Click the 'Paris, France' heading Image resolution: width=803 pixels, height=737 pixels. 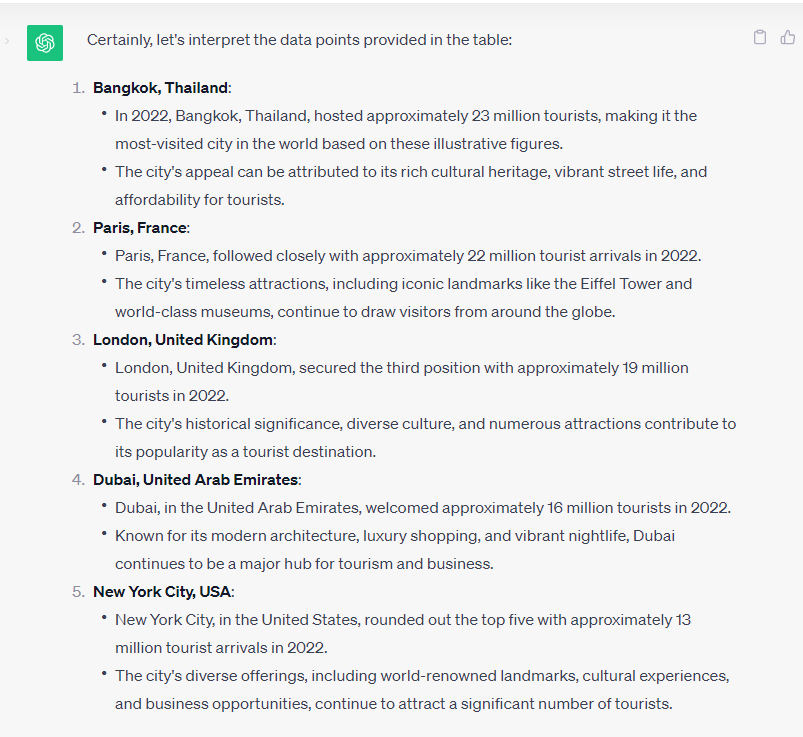coord(141,228)
